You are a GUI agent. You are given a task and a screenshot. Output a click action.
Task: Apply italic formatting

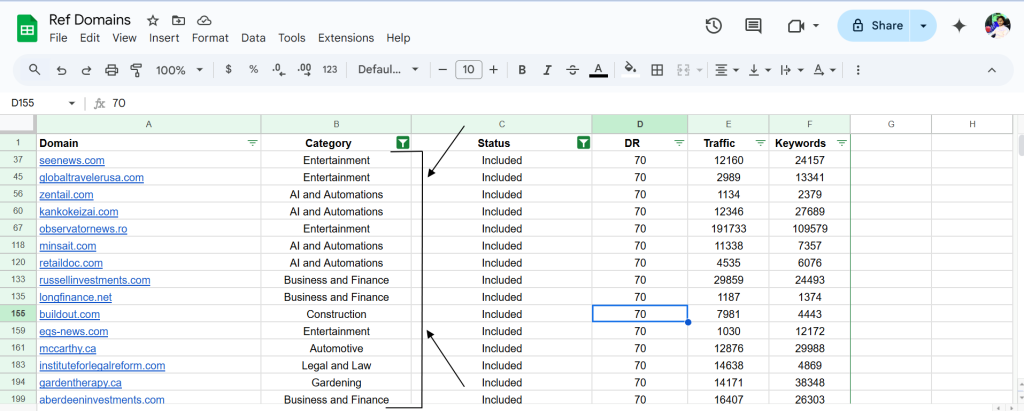point(547,70)
